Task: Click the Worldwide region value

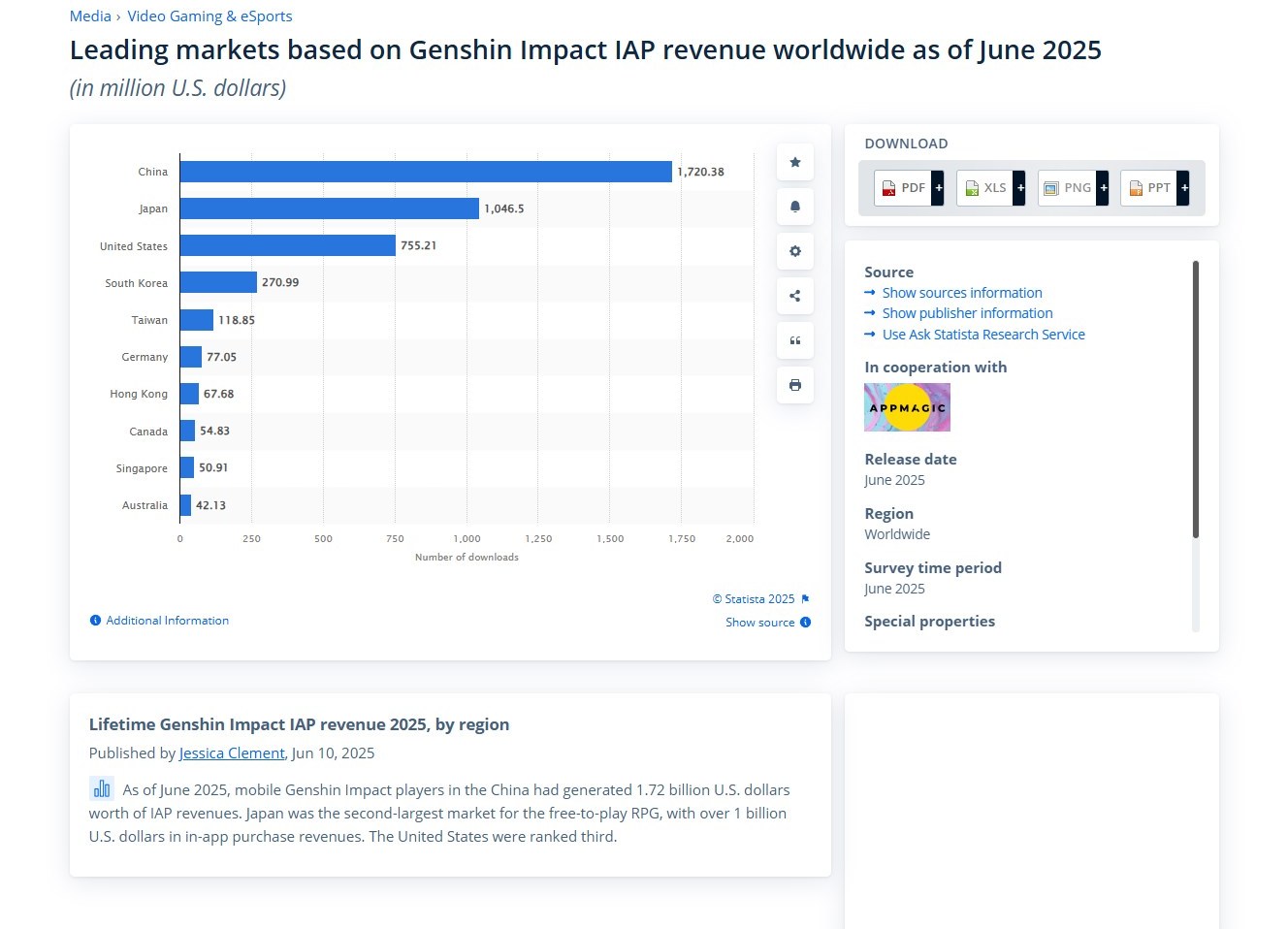Action: tap(897, 534)
